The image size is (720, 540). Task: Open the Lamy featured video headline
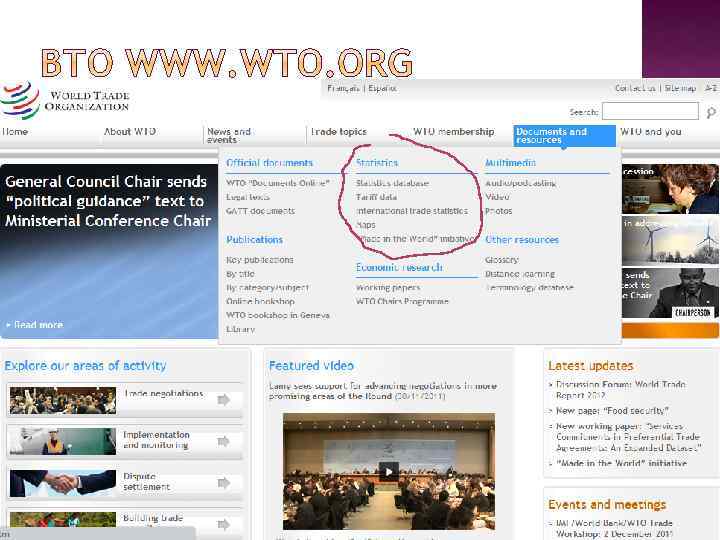[382, 391]
